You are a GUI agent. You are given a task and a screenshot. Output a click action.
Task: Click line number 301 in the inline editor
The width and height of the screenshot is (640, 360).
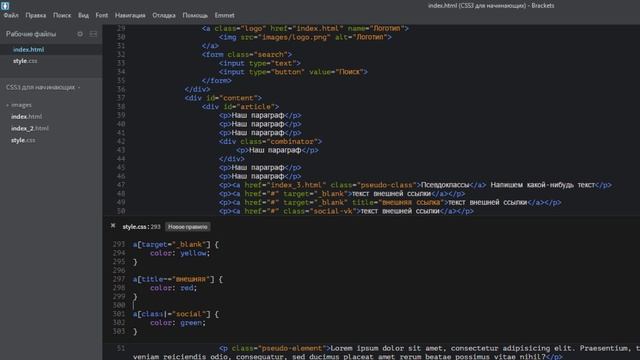[119, 314]
